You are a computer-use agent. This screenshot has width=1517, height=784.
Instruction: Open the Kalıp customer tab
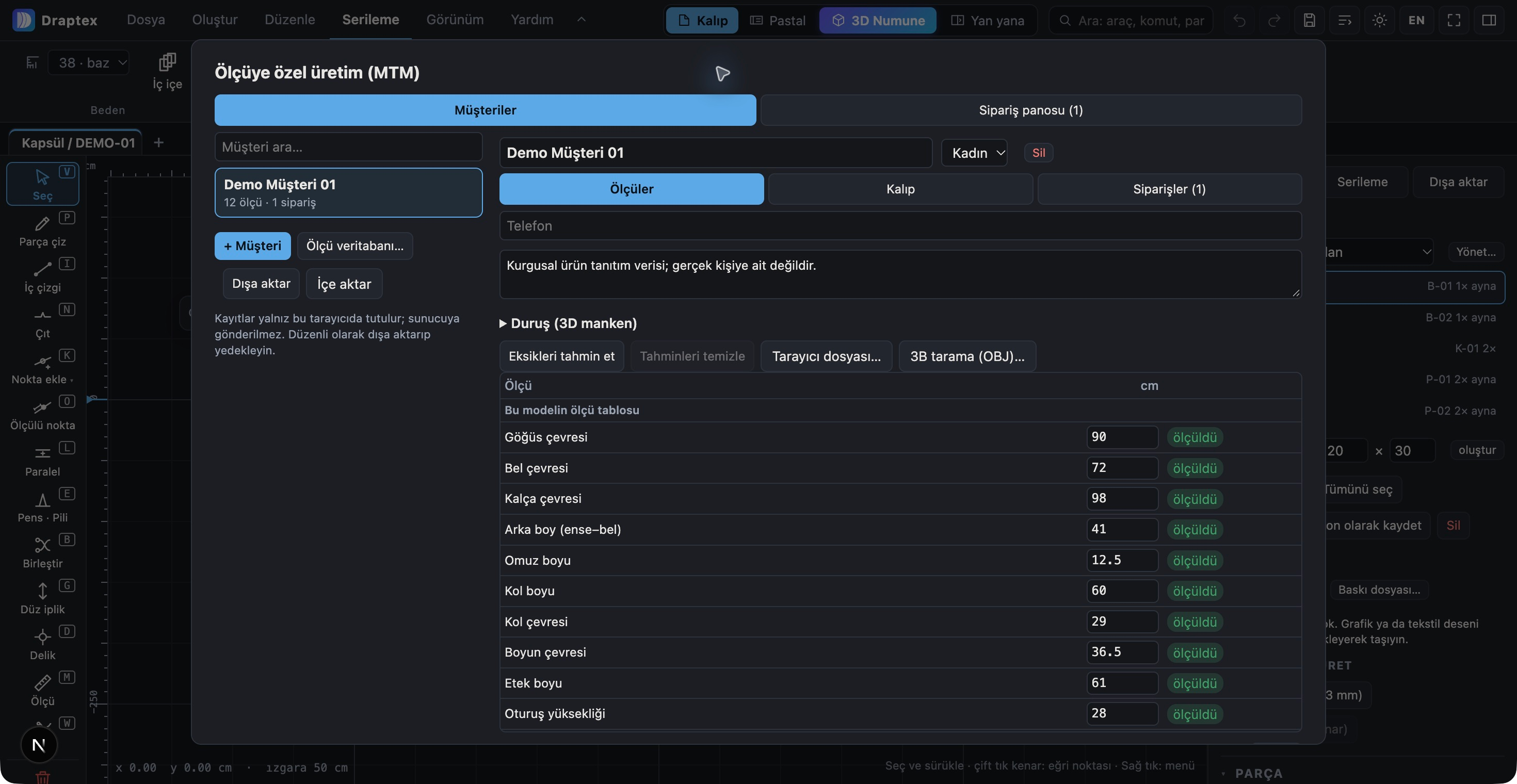(900, 189)
